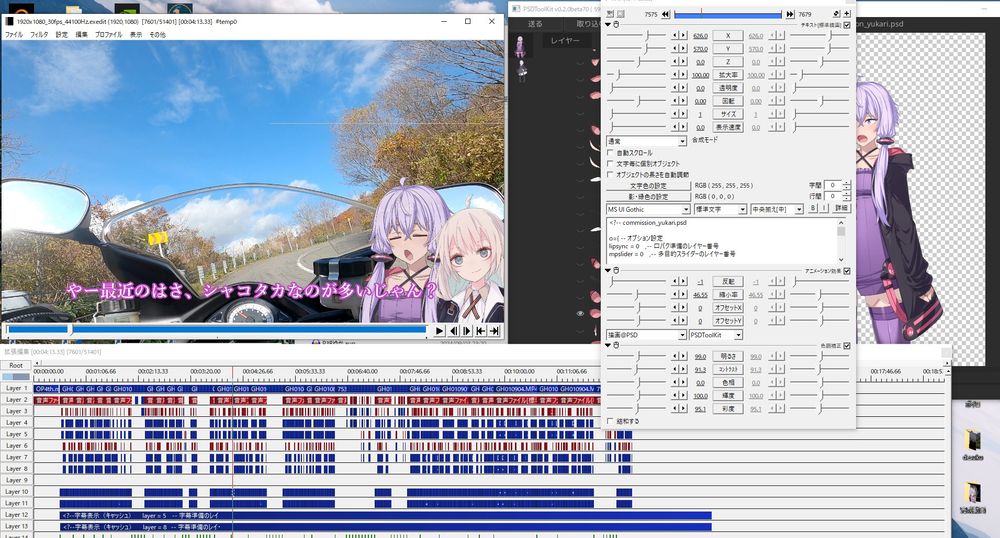The image size is (1000, 538).
Task: Collapse the animation effect section triangle
Action: coord(608,270)
